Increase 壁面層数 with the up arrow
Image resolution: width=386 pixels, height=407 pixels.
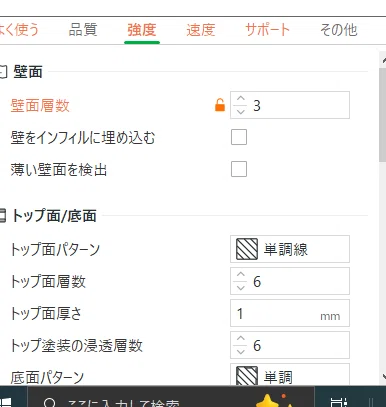coord(241,99)
